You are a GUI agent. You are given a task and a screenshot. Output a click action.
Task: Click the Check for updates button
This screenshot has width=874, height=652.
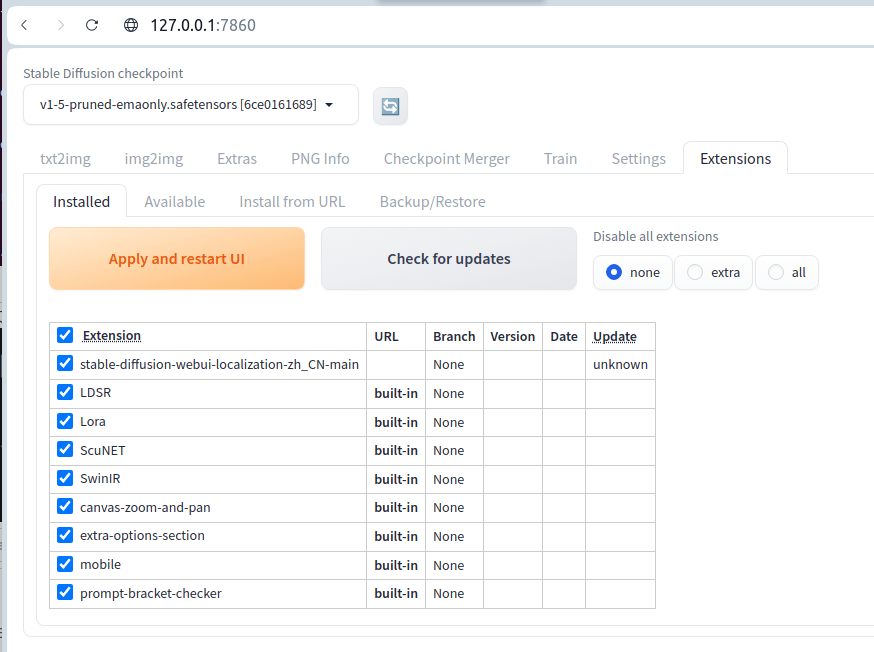click(449, 259)
